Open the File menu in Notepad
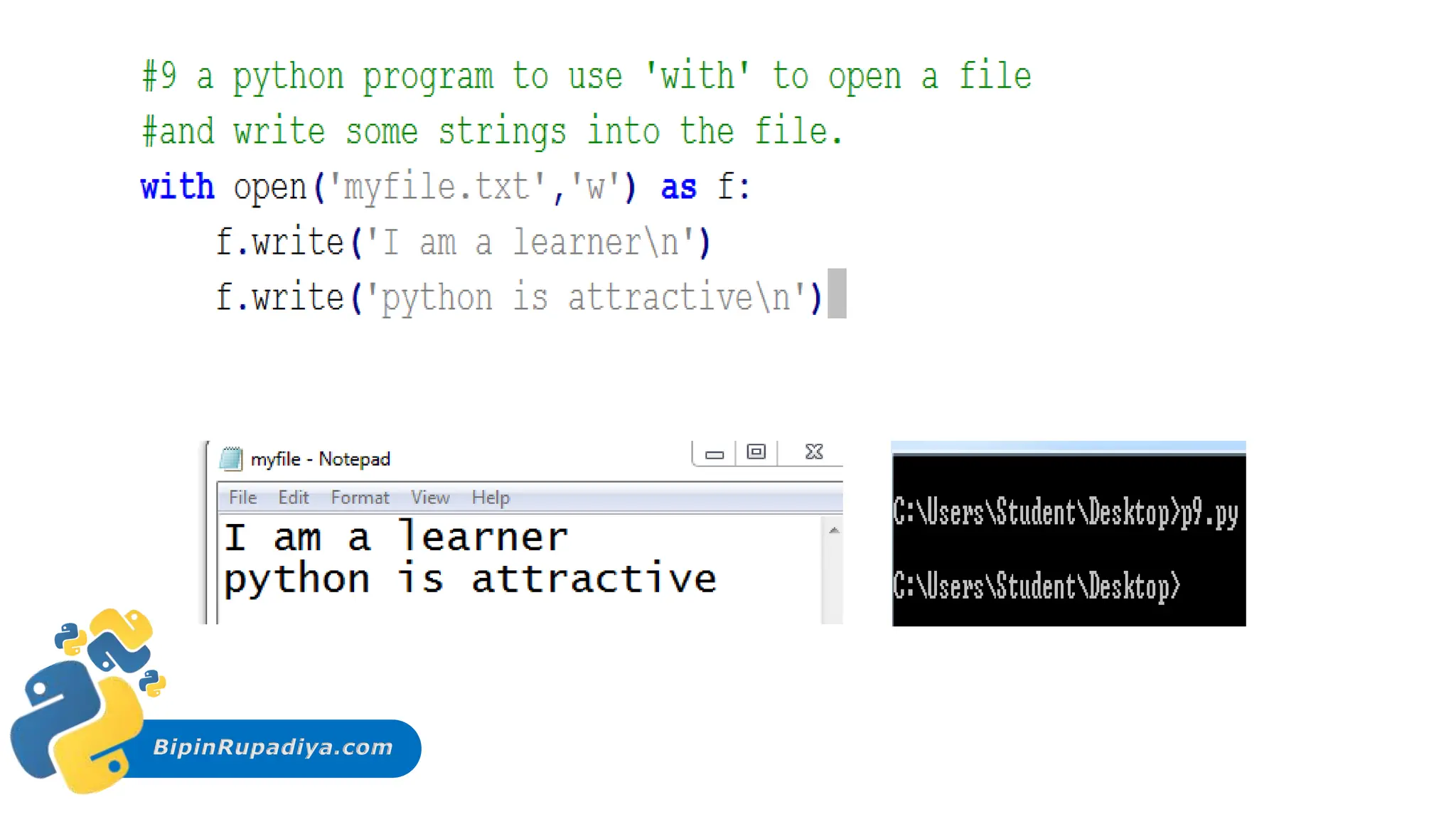 [242, 498]
